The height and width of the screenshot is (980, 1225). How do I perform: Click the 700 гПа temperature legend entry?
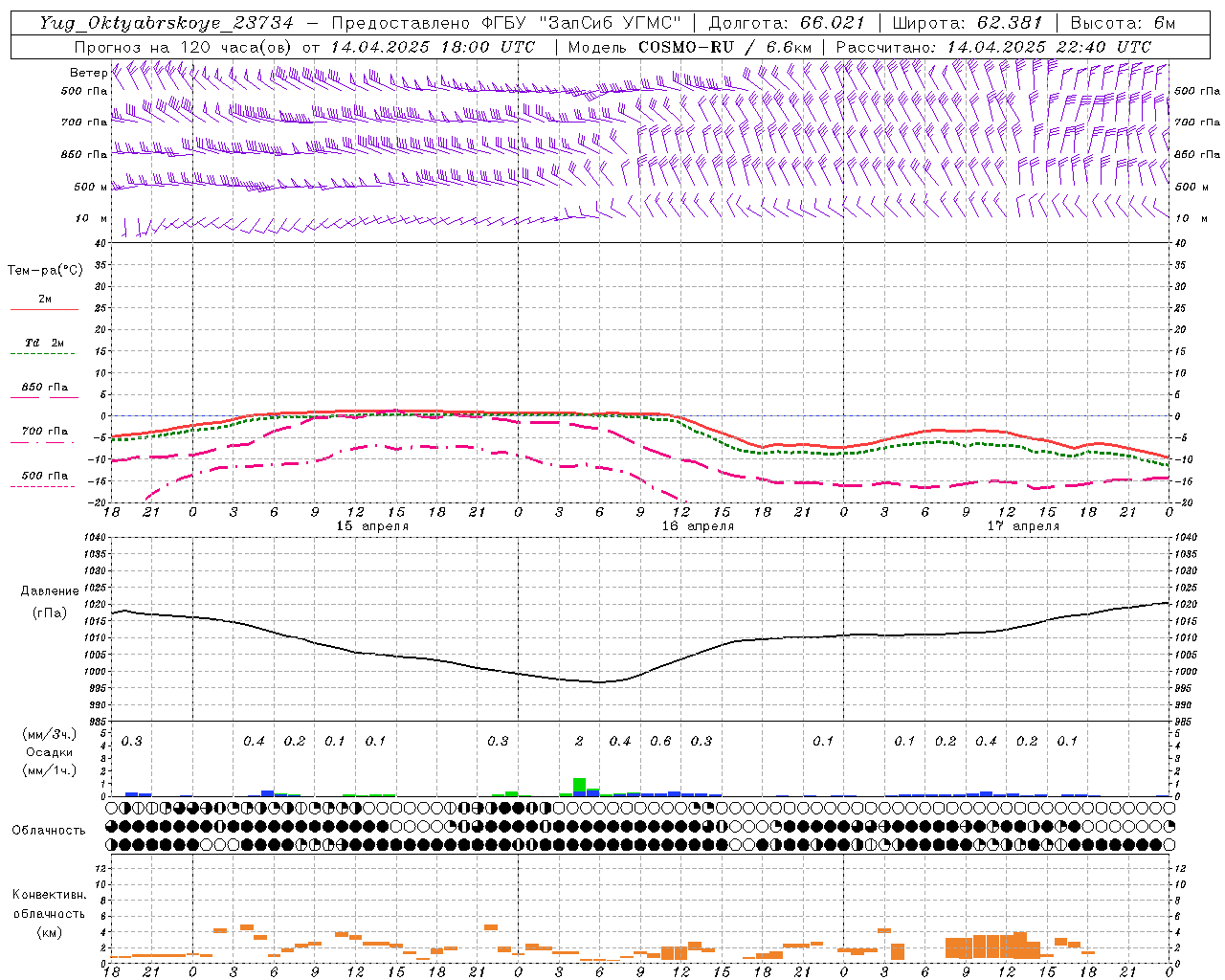point(45,432)
